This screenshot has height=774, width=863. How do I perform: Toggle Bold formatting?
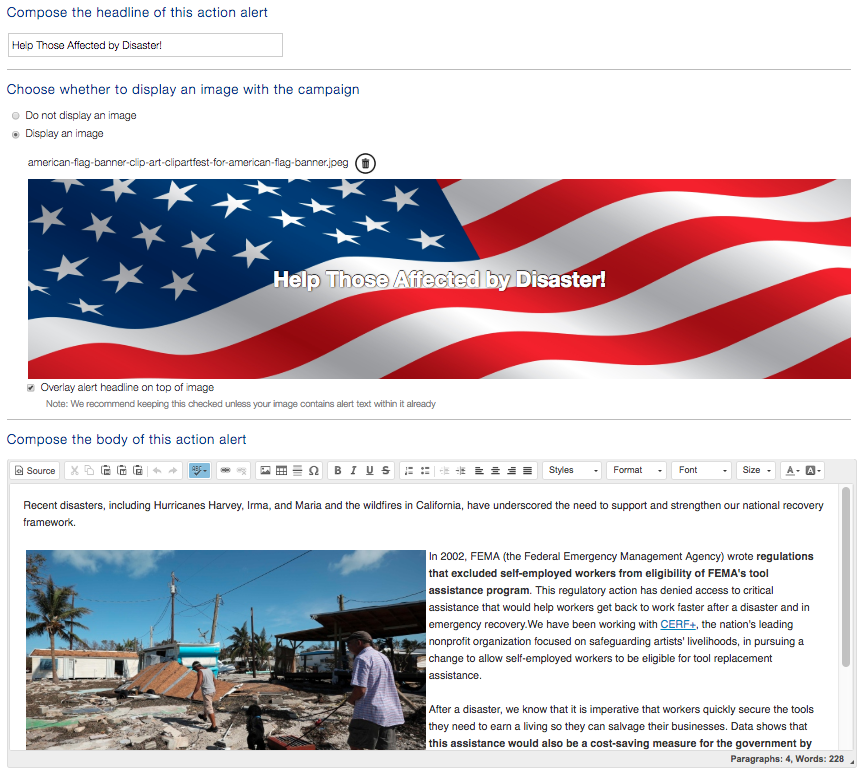[338, 471]
